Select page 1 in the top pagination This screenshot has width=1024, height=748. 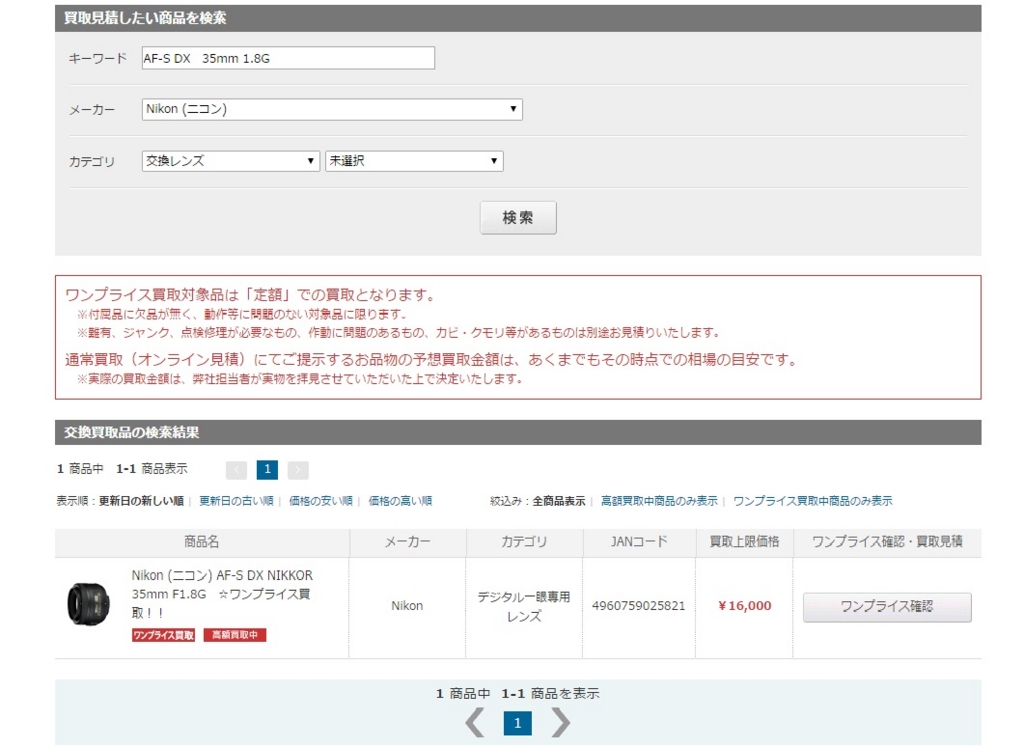(x=267, y=470)
